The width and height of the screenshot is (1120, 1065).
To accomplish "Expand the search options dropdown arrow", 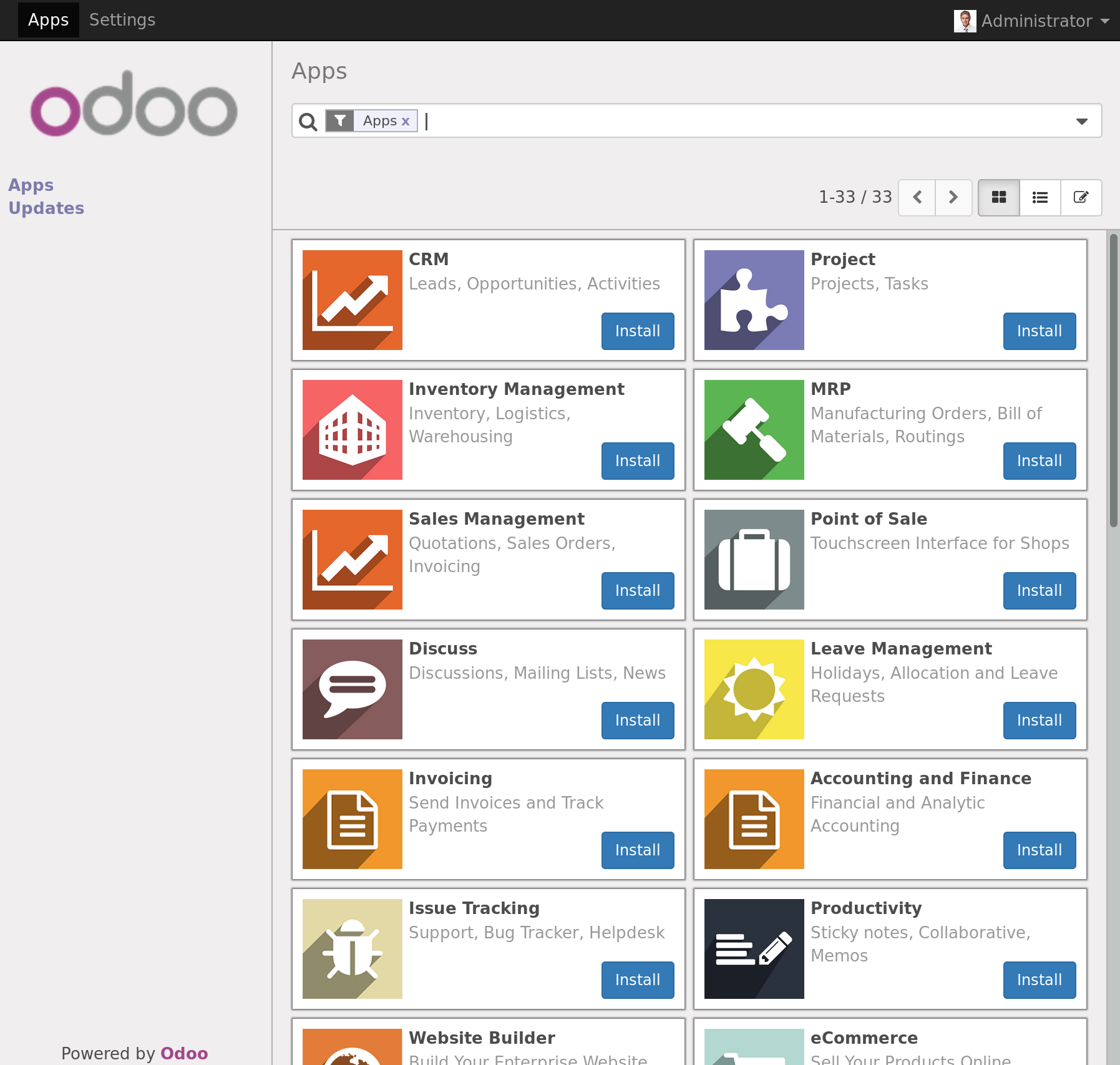I will click(x=1081, y=121).
